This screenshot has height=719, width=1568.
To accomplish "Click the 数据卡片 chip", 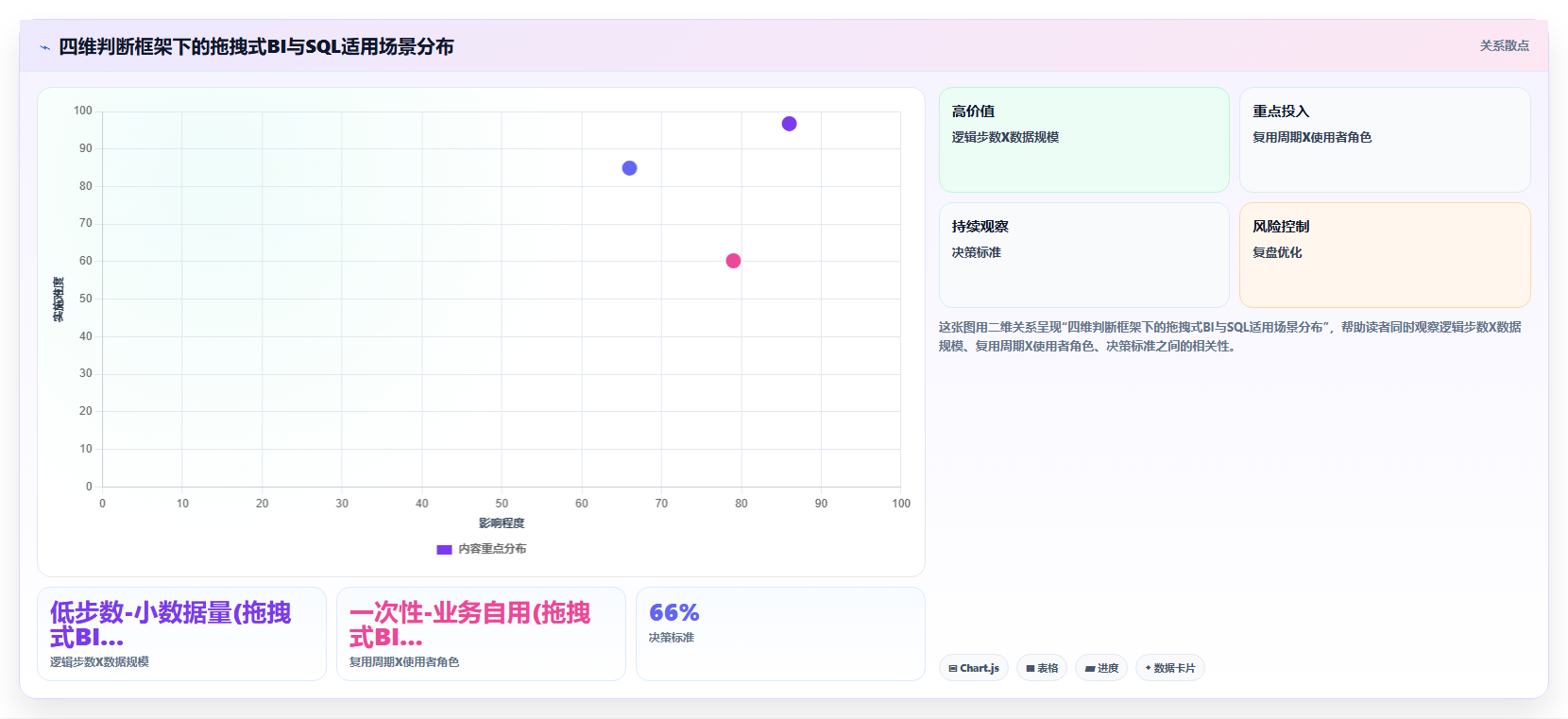I will point(1170,668).
